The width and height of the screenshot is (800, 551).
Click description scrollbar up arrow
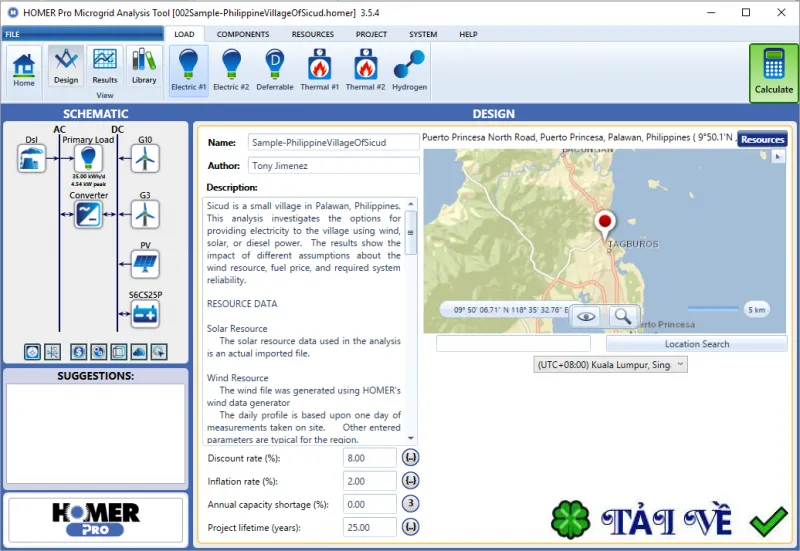(411, 204)
